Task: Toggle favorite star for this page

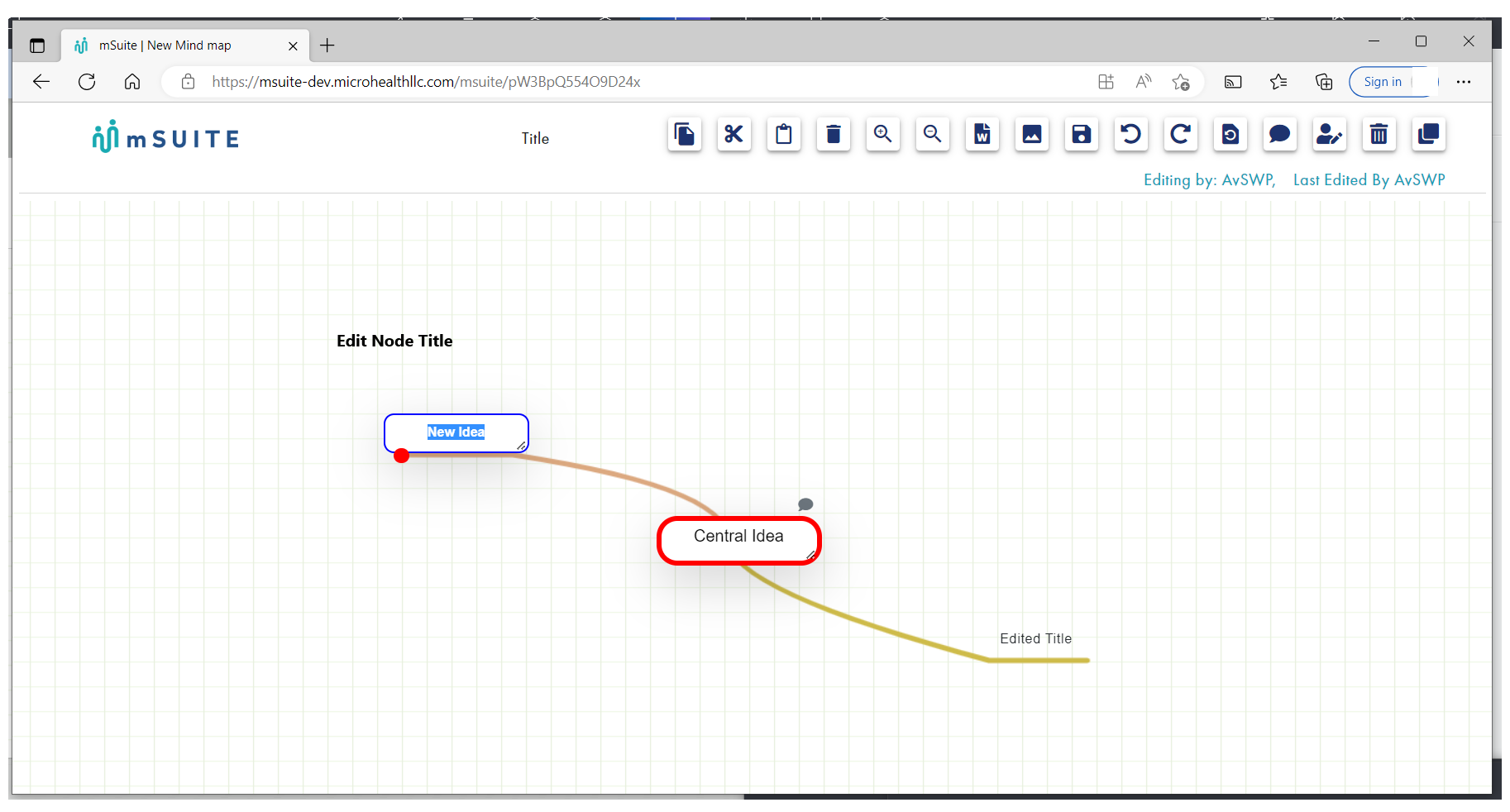Action: coord(1182,82)
